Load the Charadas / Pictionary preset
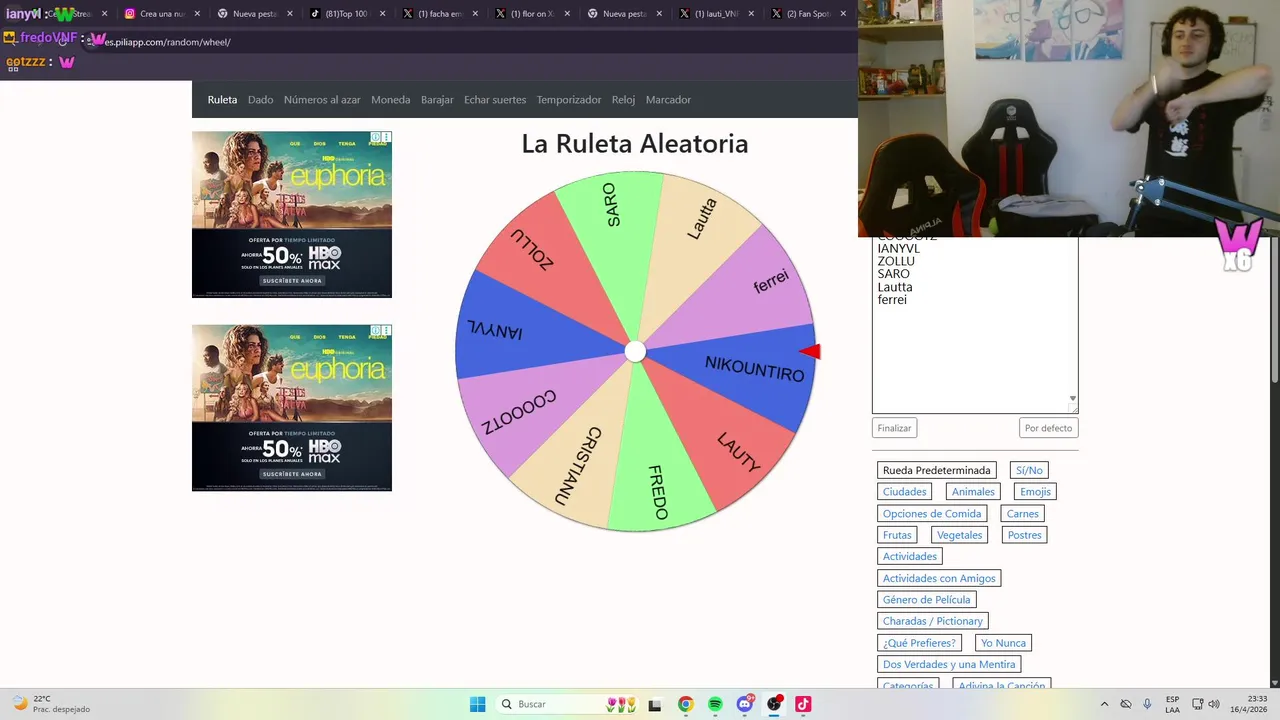 pyautogui.click(x=932, y=621)
